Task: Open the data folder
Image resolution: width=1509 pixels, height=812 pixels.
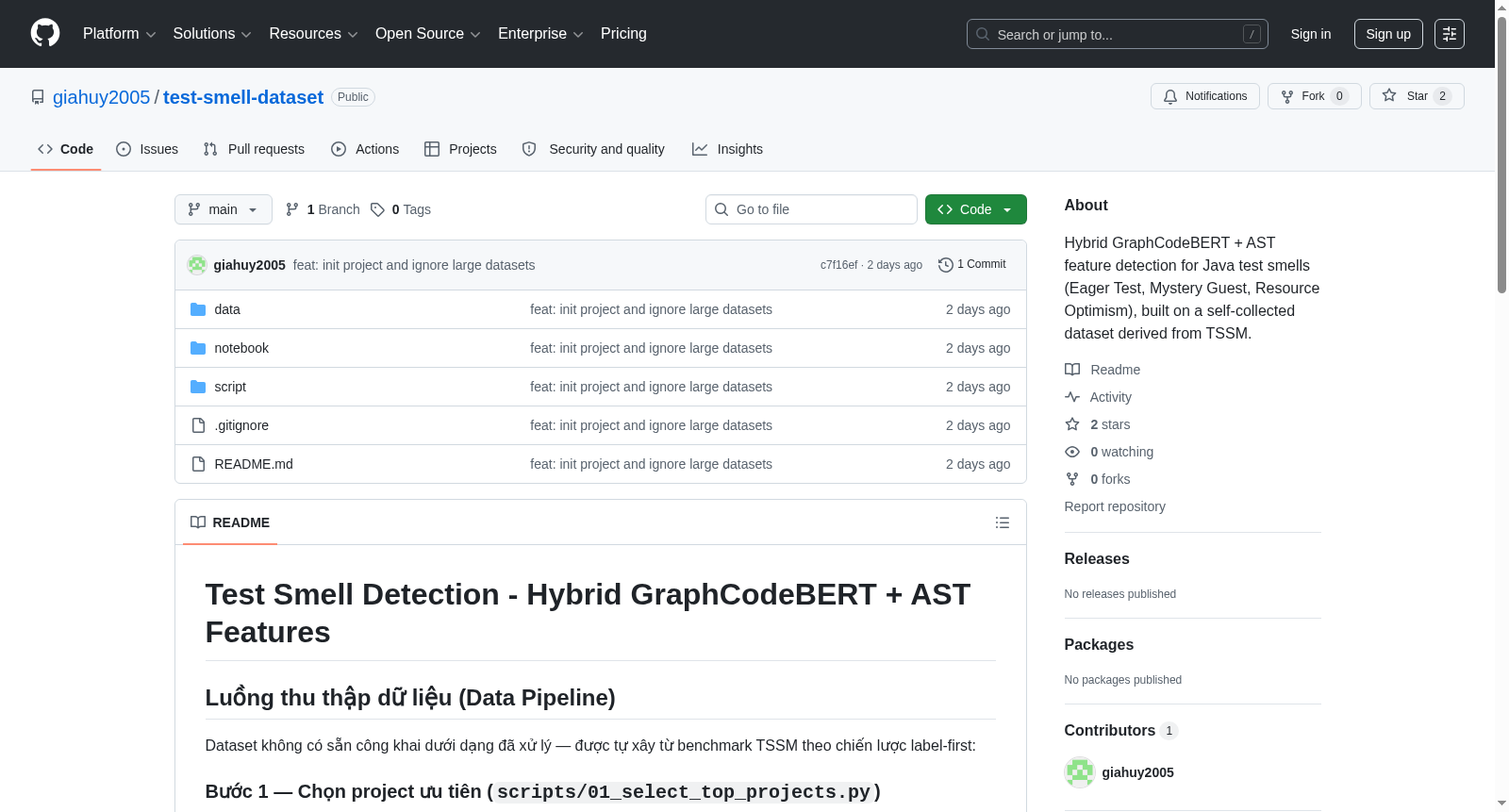Action: [227, 309]
